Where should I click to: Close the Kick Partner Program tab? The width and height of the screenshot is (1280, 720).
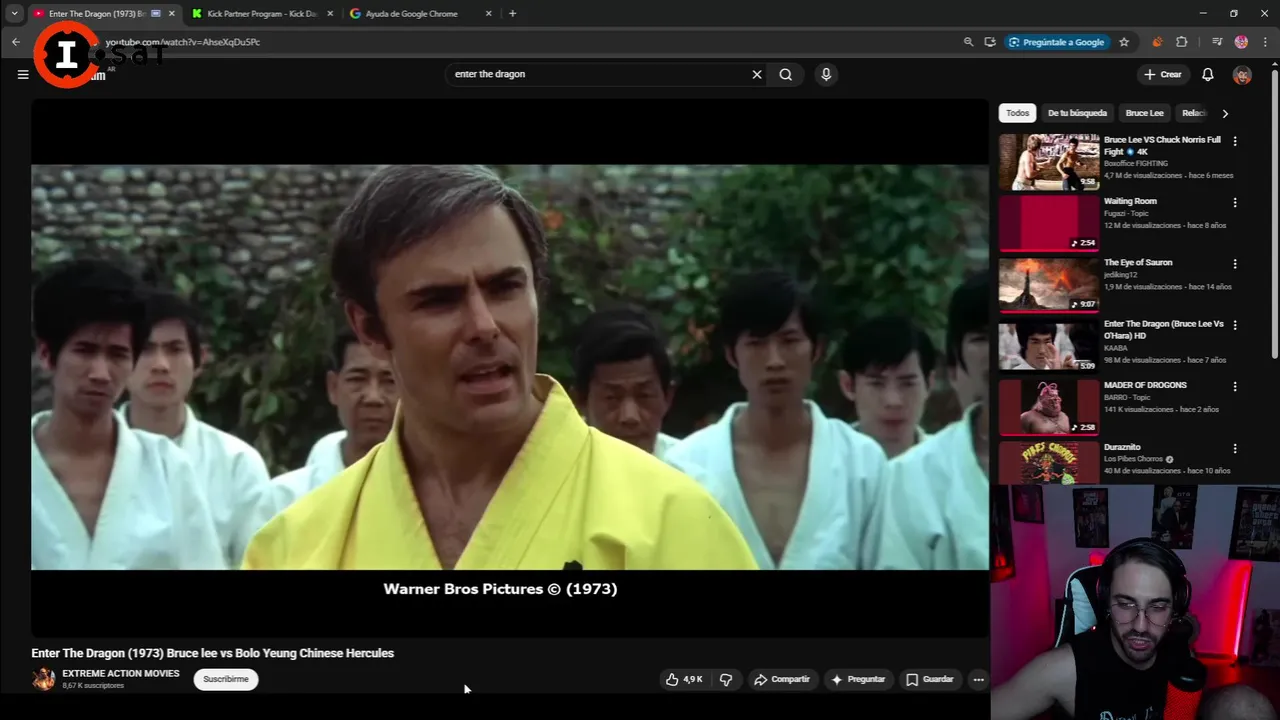pos(330,14)
